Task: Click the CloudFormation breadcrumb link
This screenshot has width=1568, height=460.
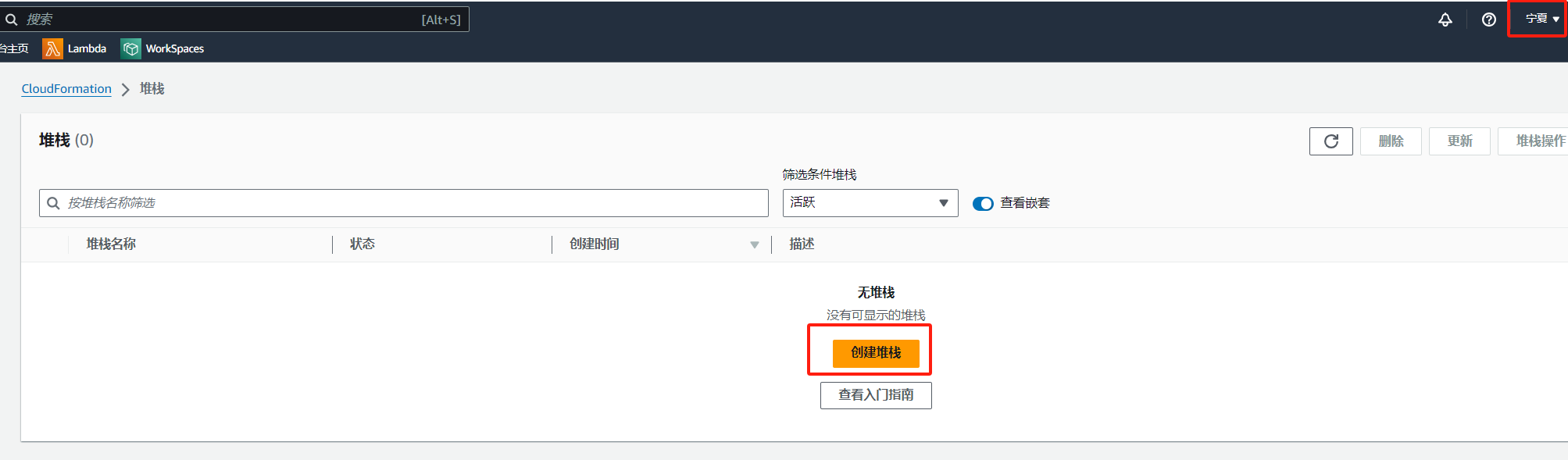Action: coord(66,89)
